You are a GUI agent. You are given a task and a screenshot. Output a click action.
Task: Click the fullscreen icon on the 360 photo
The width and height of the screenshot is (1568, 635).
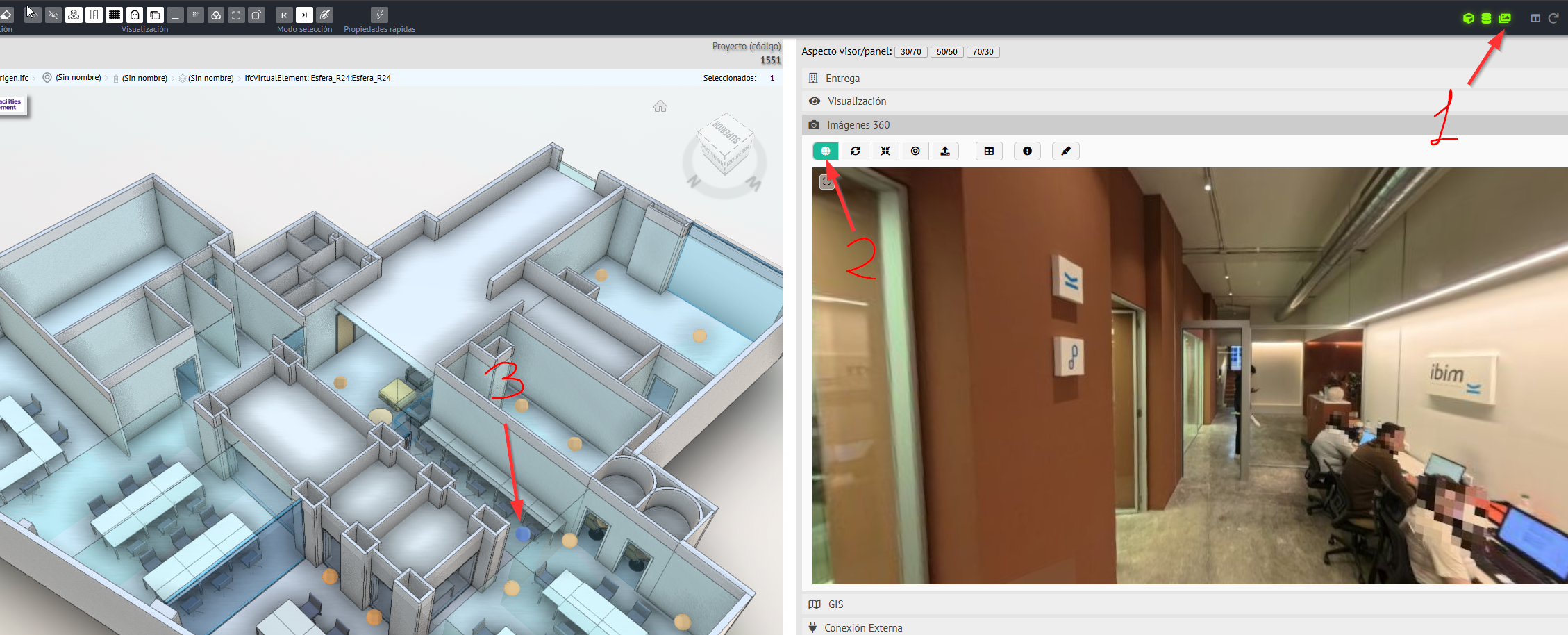click(826, 182)
